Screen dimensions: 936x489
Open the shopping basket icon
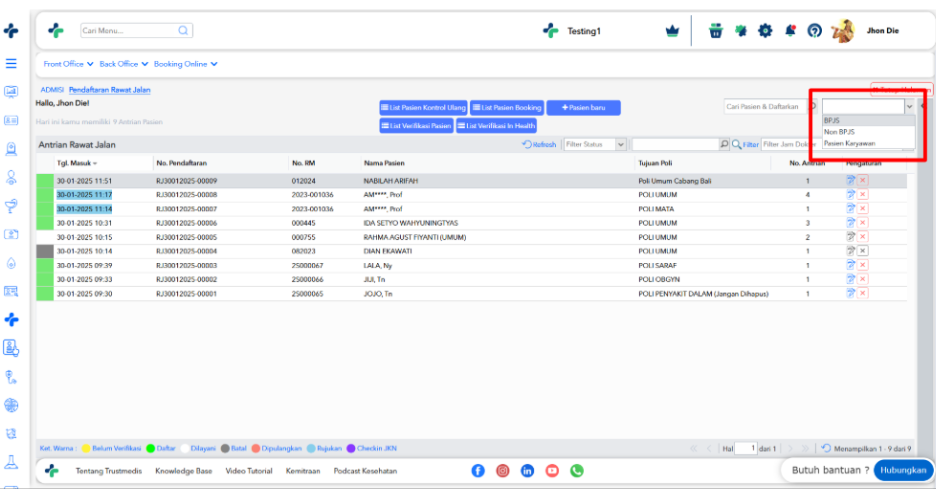pos(716,31)
